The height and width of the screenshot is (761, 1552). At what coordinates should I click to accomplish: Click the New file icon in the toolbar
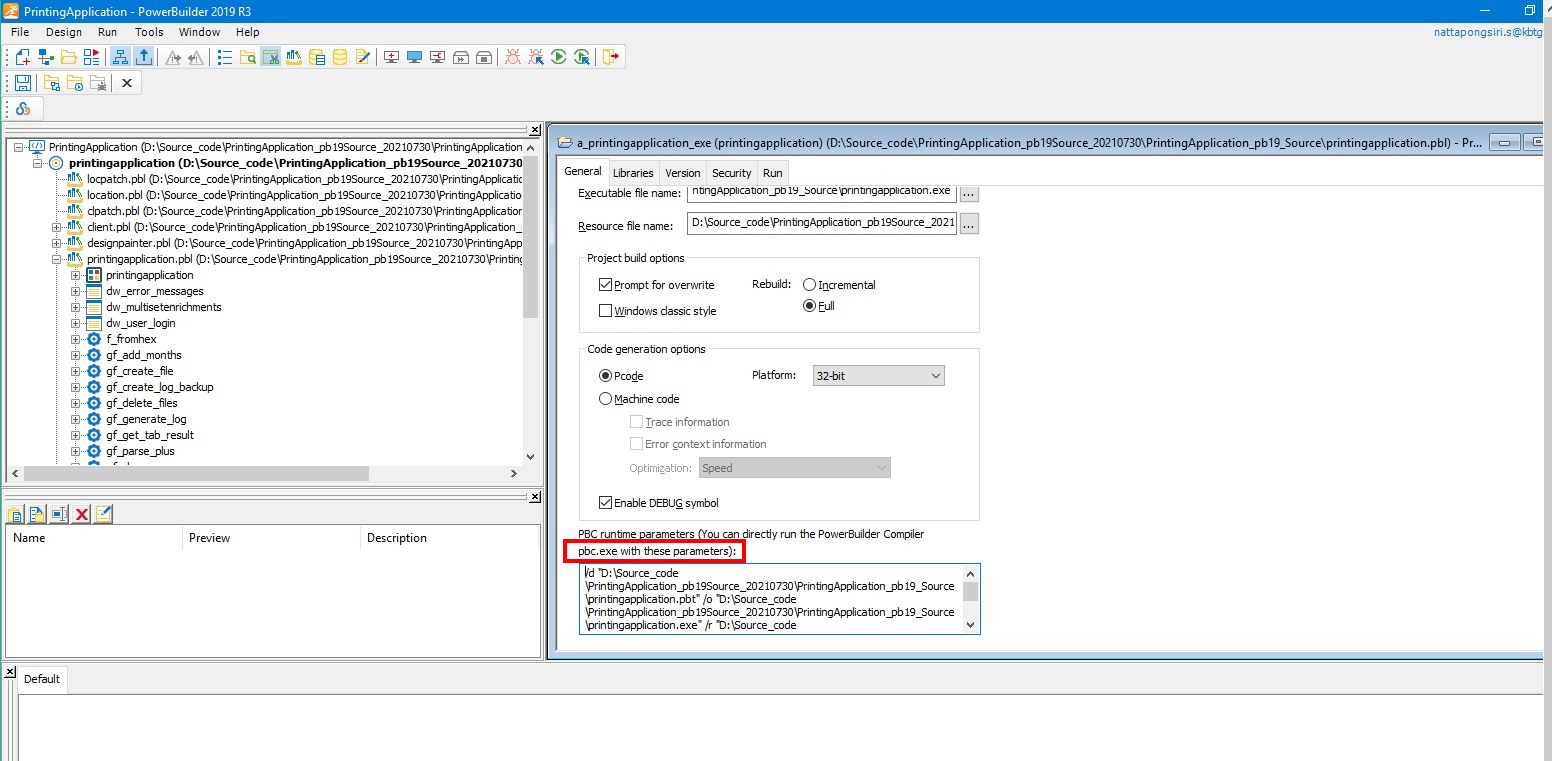tap(22, 57)
